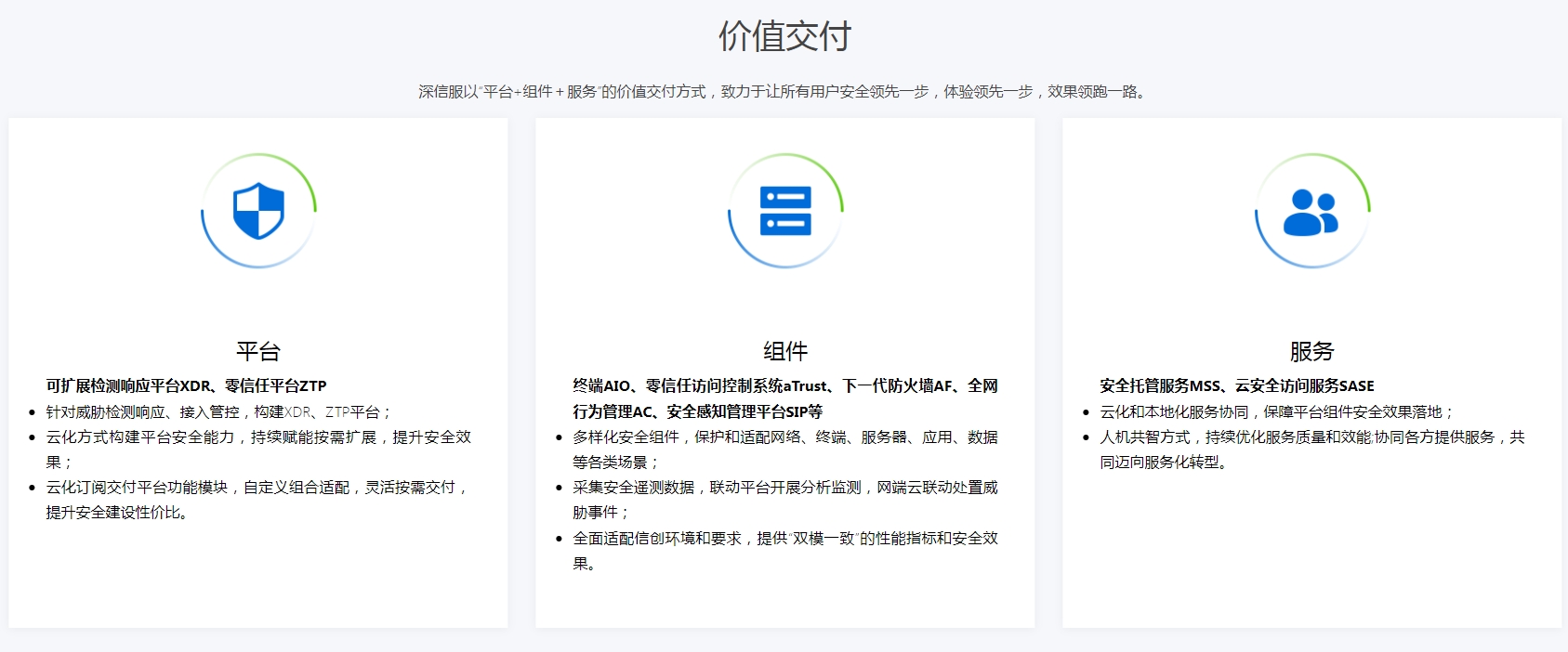This screenshot has height=652, width=1568.
Task: Click bold text 安全托管服务MSS、云安全访问服务SASE
Action: 1237,385
